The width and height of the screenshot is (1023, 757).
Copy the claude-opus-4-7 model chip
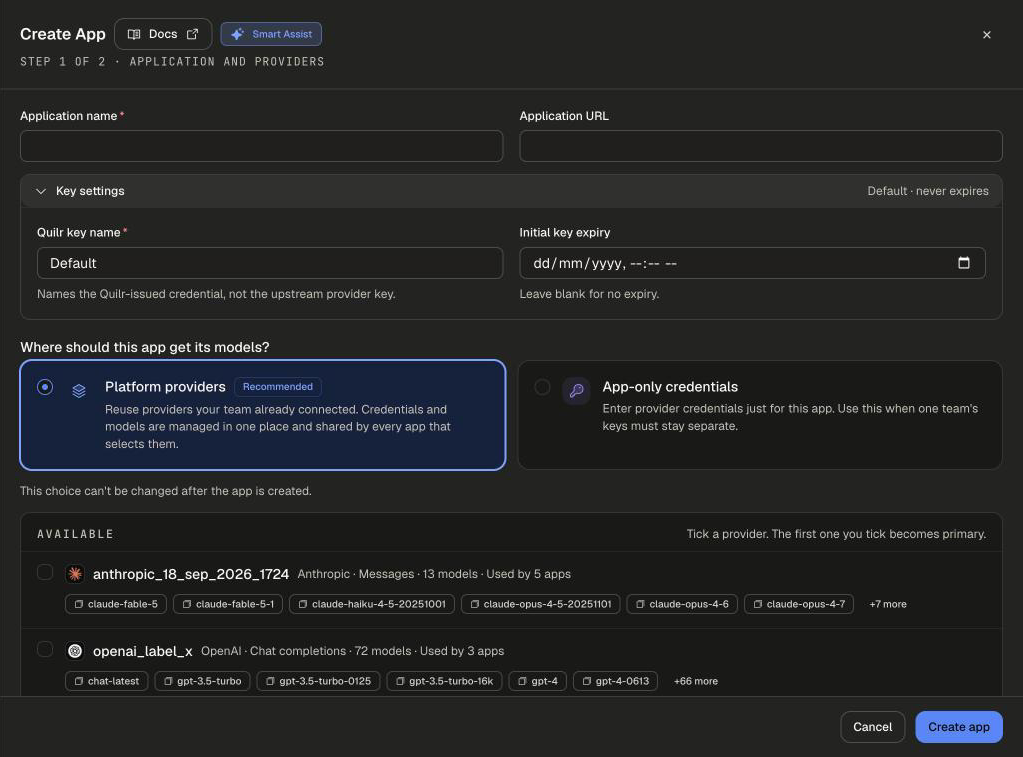coord(799,604)
